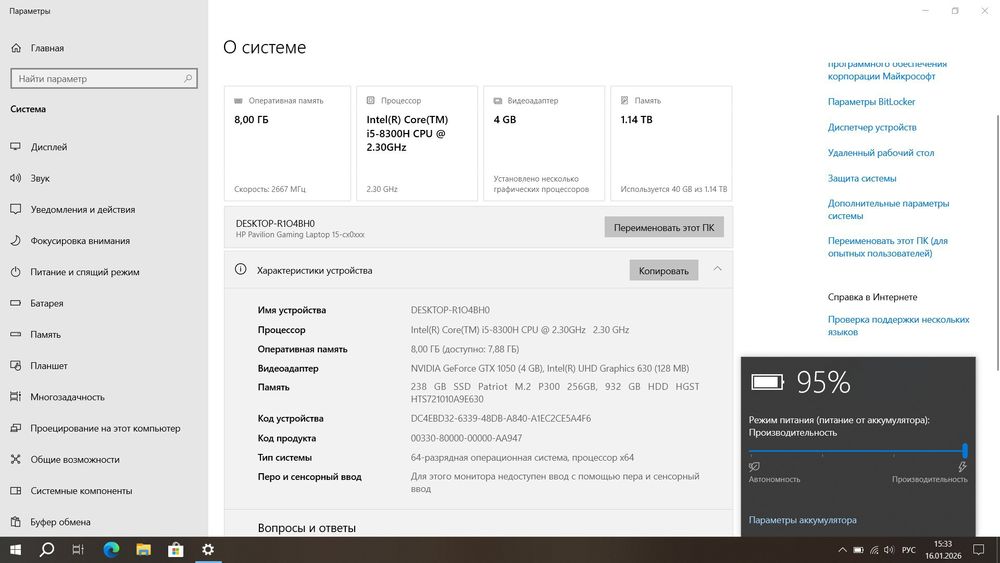Switch the РУС input language

pyautogui.click(x=909, y=550)
